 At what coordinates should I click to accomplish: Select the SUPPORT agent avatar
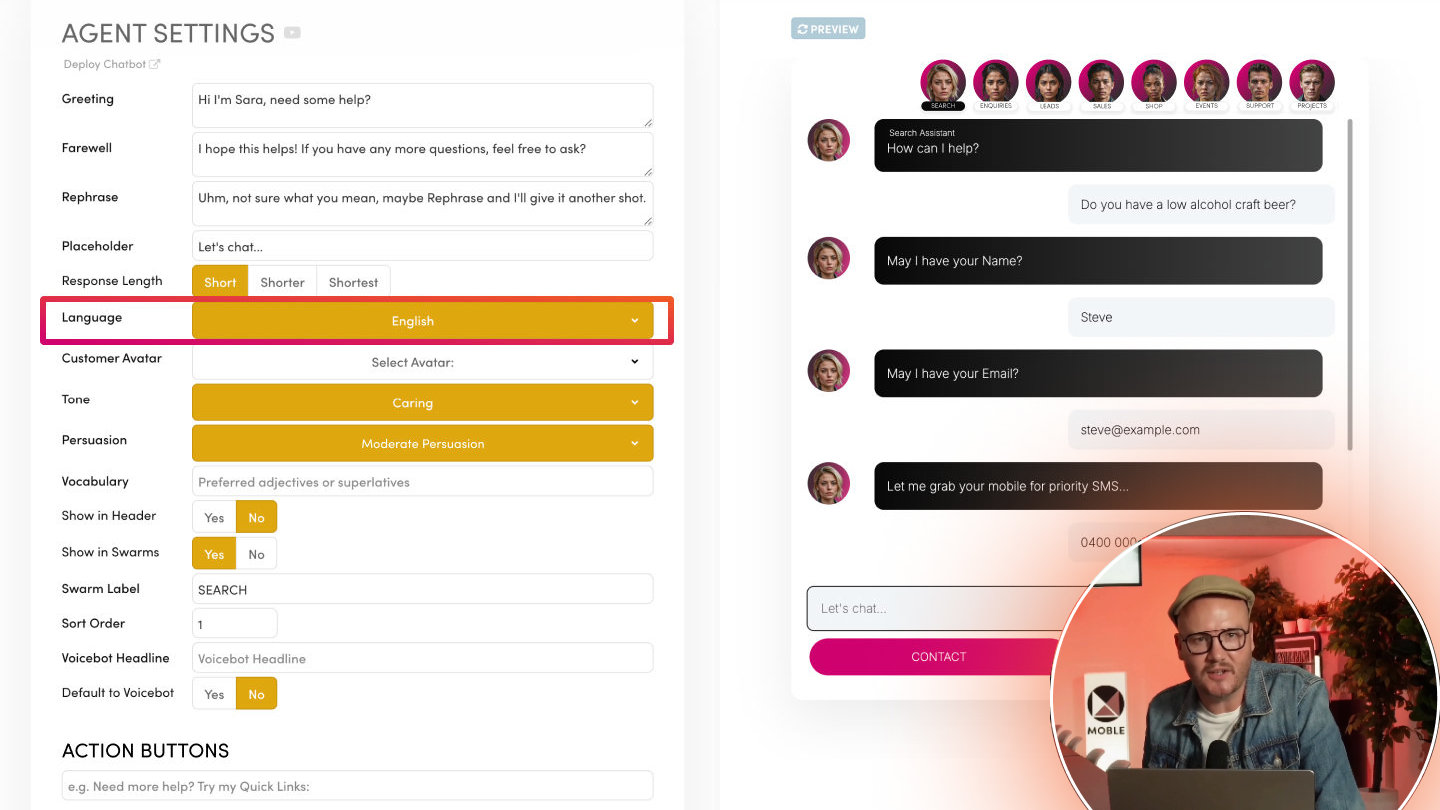point(1259,83)
